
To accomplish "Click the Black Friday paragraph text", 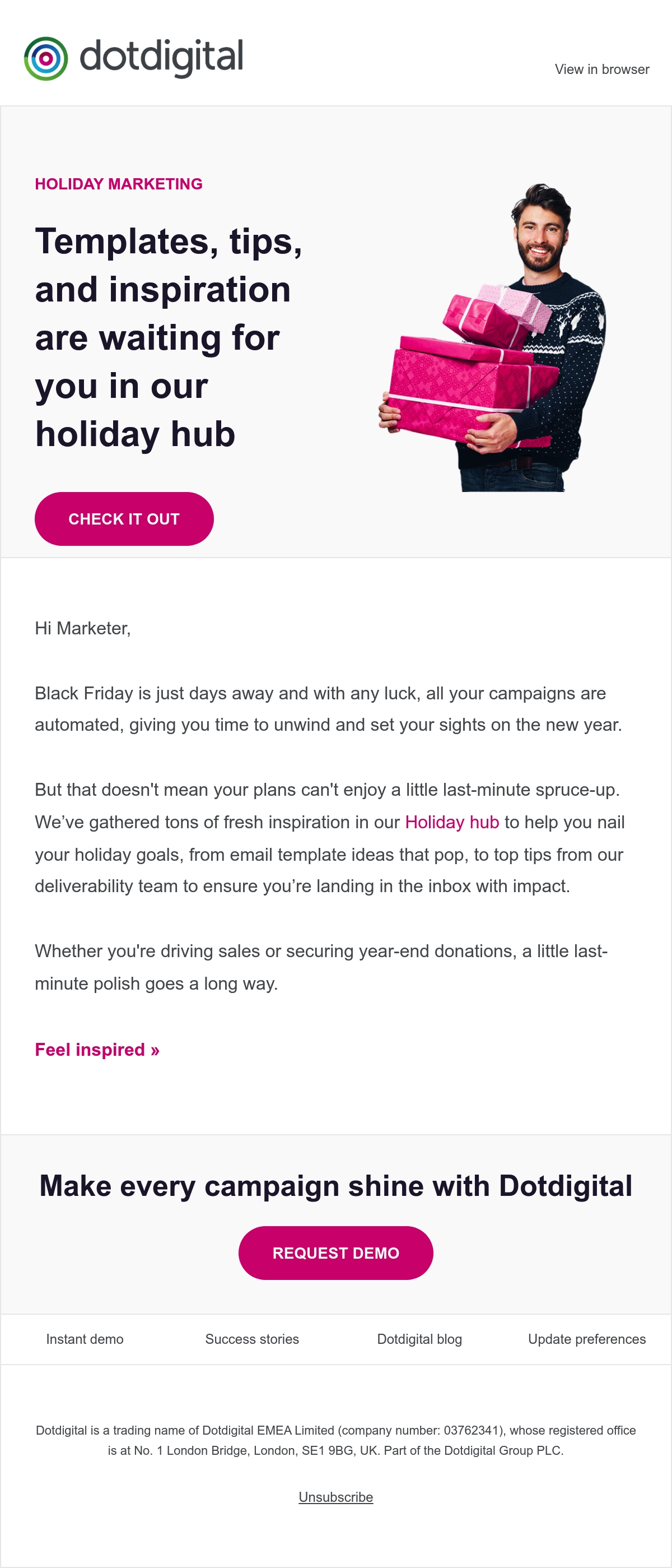I will (328, 709).
